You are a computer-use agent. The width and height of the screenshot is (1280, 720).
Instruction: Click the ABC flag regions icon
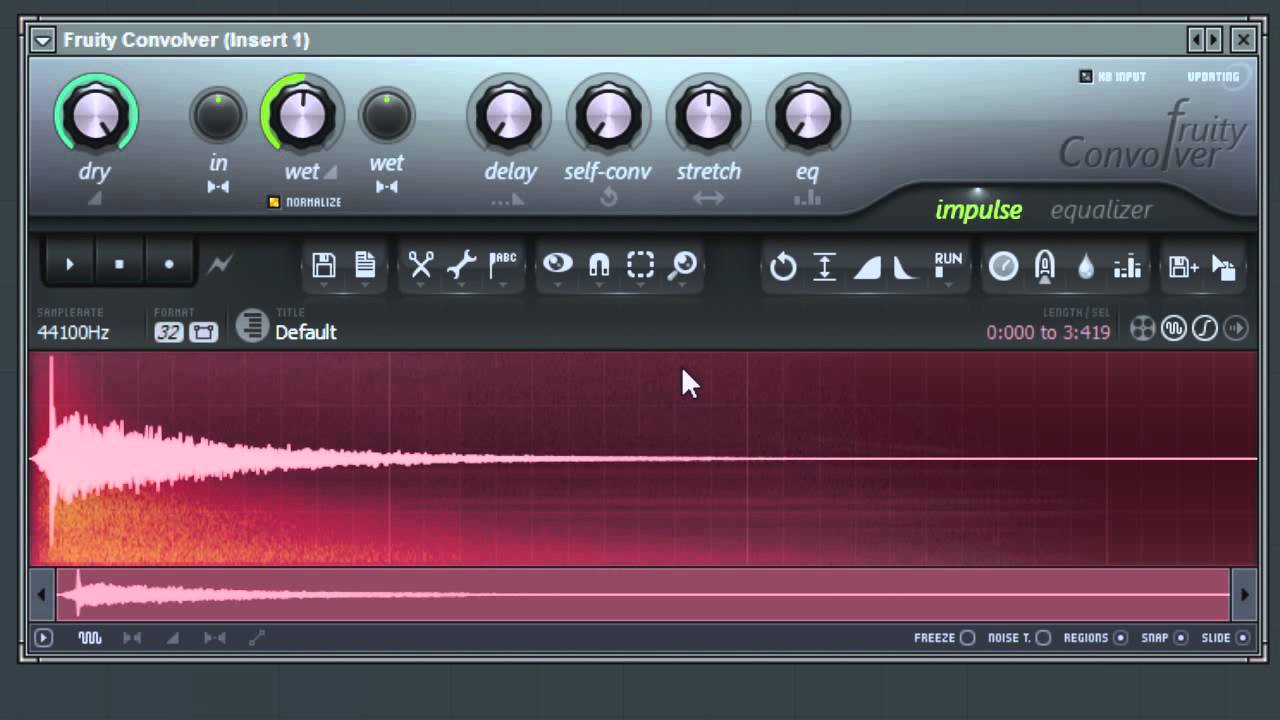(502, 264)
